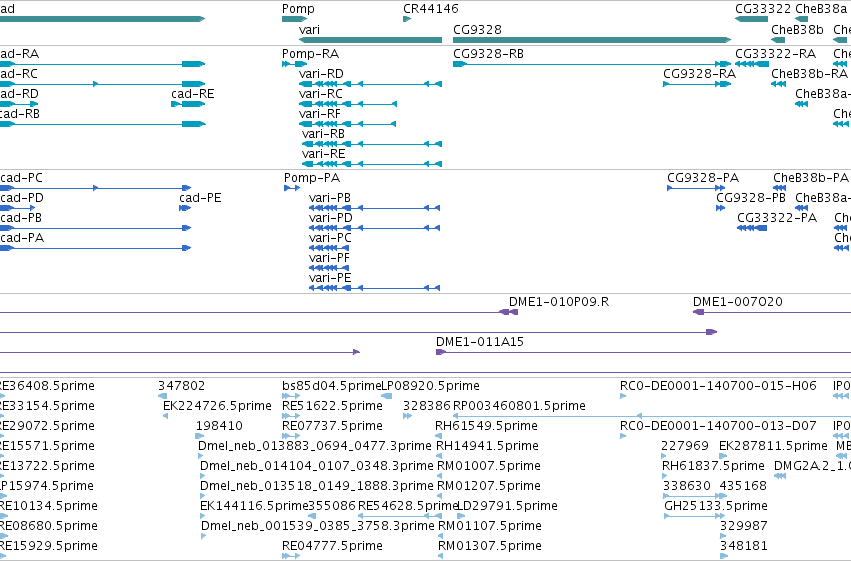This screenshot has width=851, height=561.
Task: Select EST RP003460801.5prime
Action: point(519,406)
